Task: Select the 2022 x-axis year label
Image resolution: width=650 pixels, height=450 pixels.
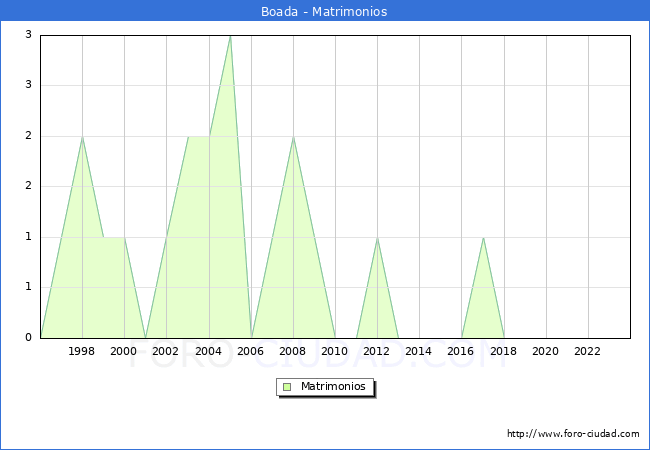Action: (588, 351)
